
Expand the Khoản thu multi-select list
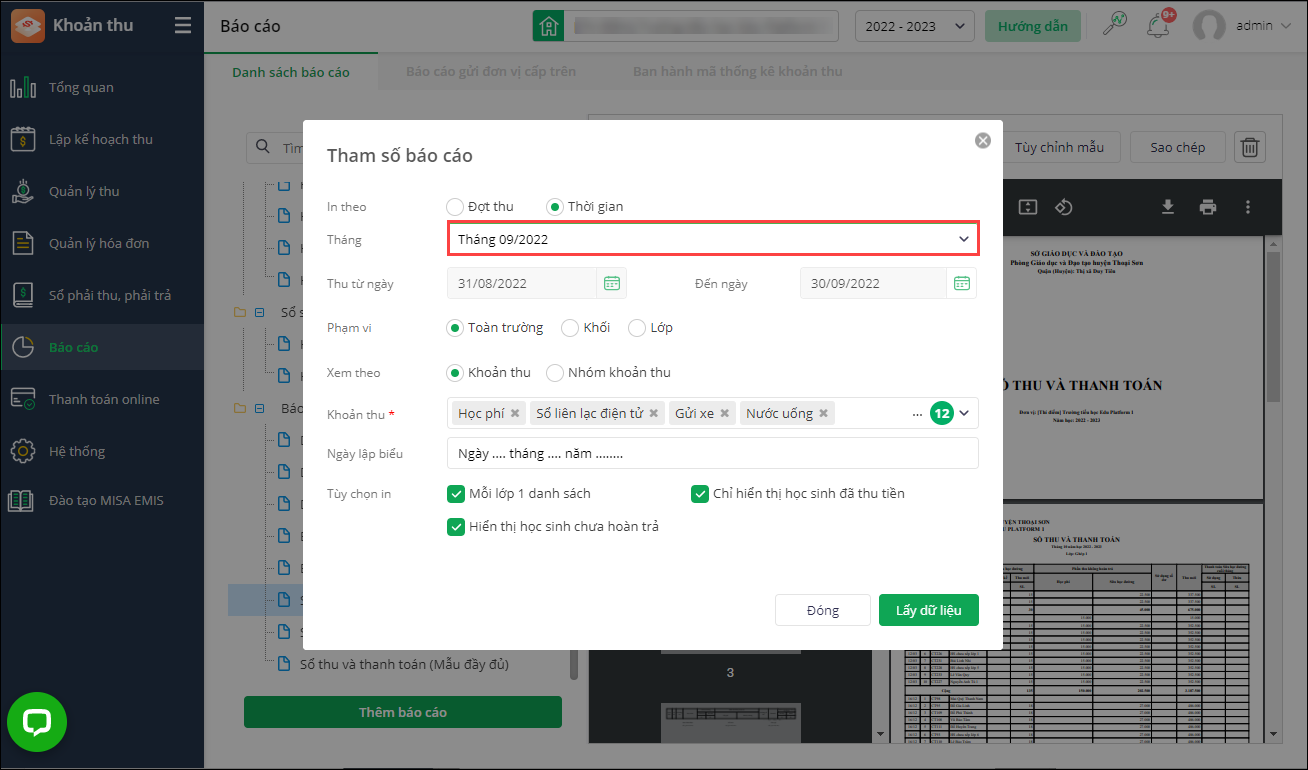964,413
